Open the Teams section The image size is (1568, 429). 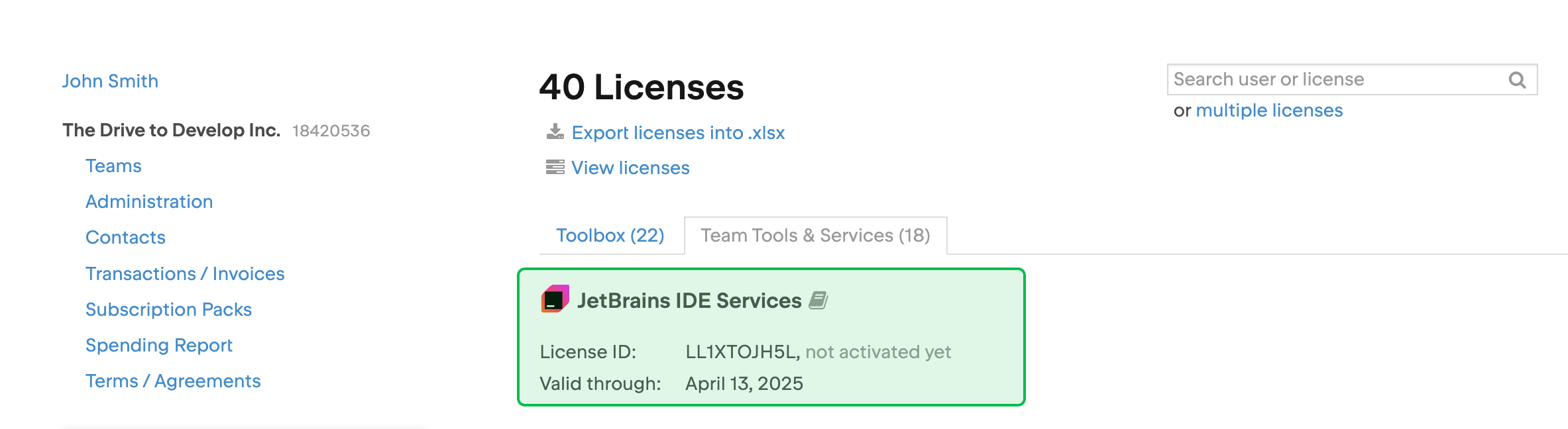click(113, 166)
